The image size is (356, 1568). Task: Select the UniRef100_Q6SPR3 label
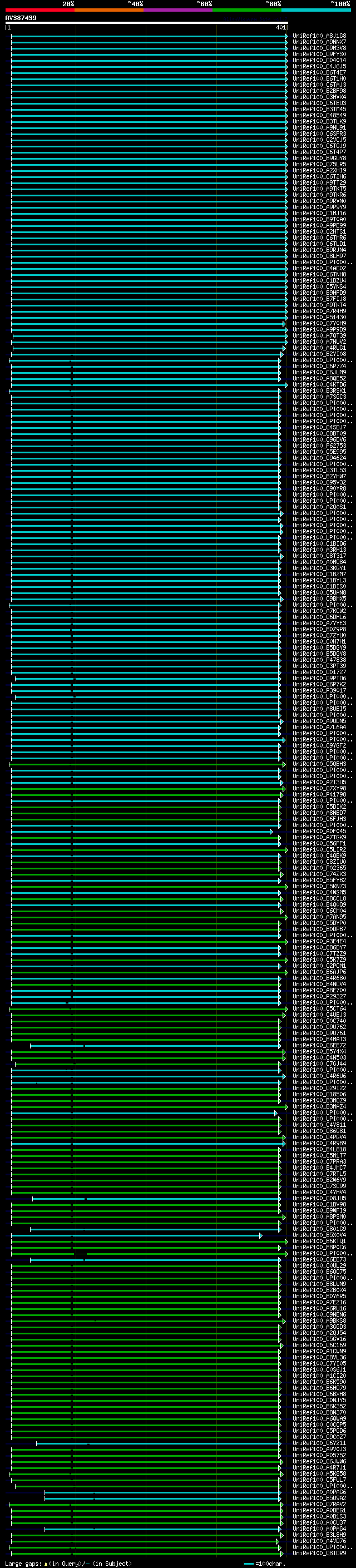pos(319,134)
